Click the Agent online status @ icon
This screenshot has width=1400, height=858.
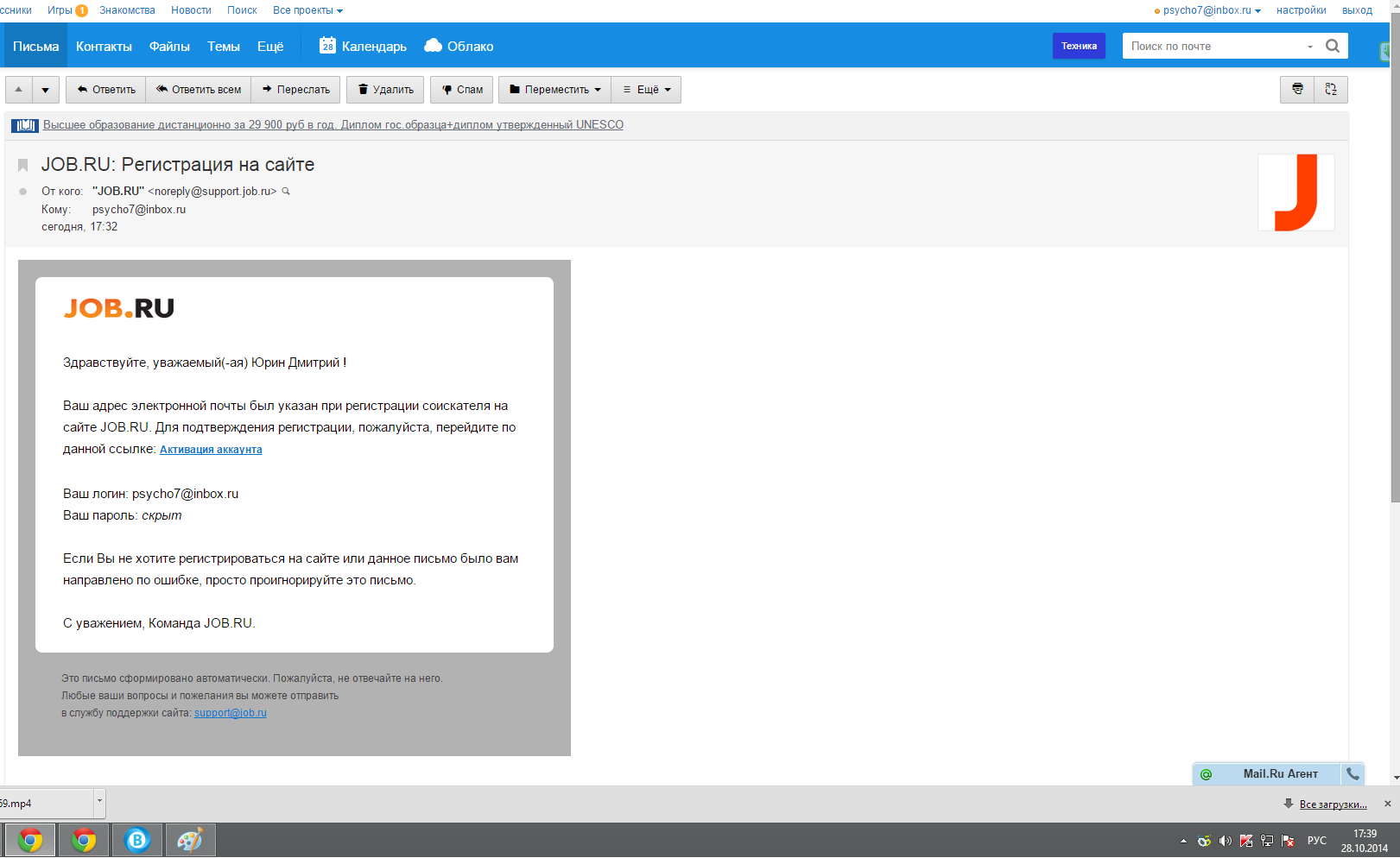click(x=1207, y=774)
